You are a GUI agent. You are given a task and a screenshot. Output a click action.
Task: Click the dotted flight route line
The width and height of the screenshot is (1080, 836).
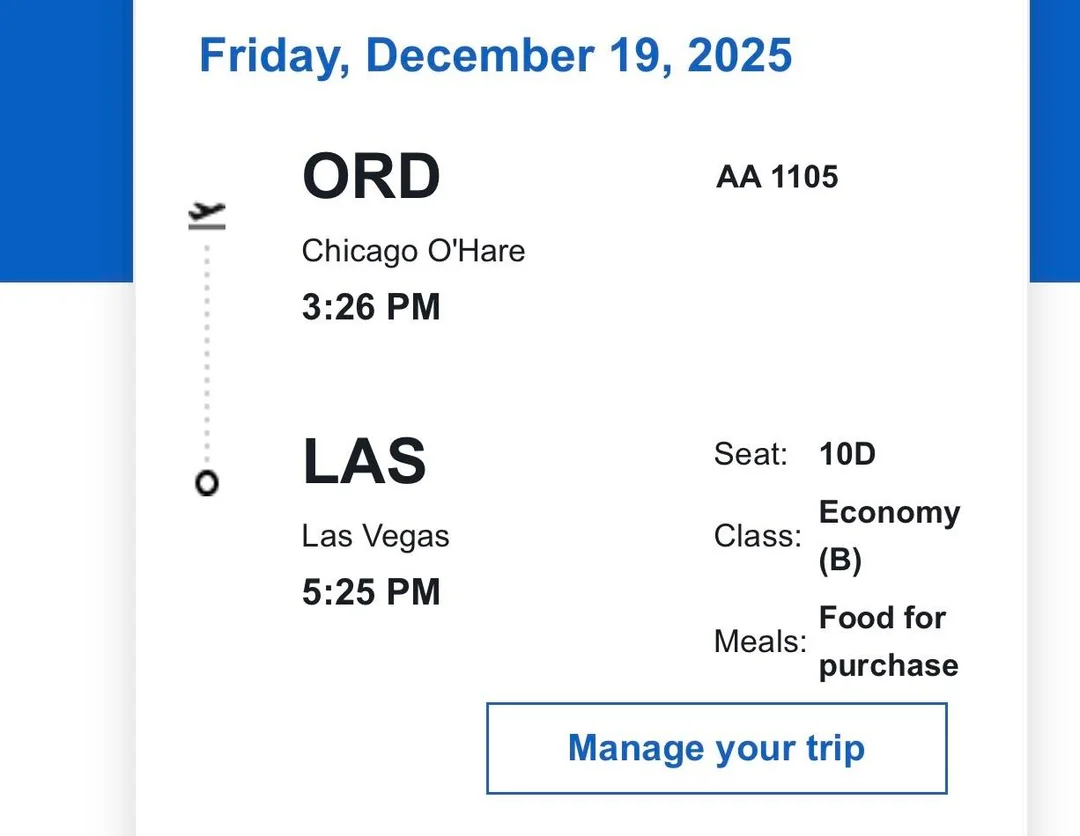click(207, 350)
